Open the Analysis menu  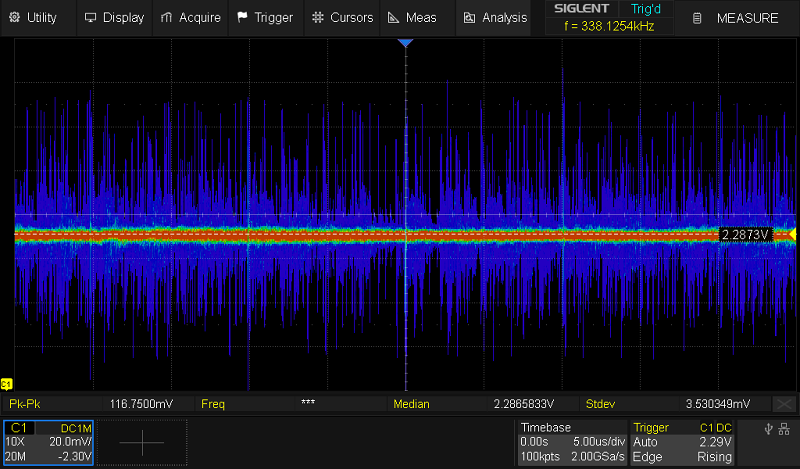[x=495, y=17]
